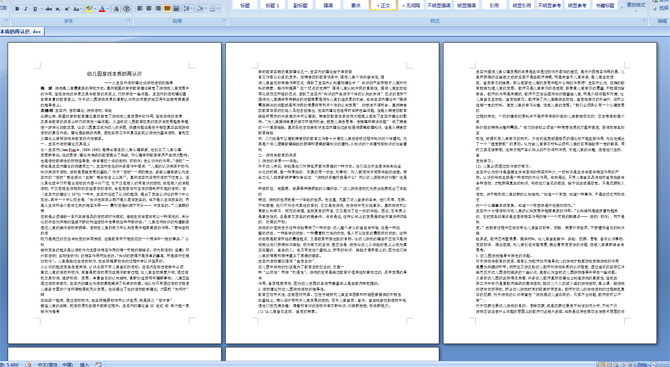Switch to the open document tab

pyautogui.click(x=21, y=31)
